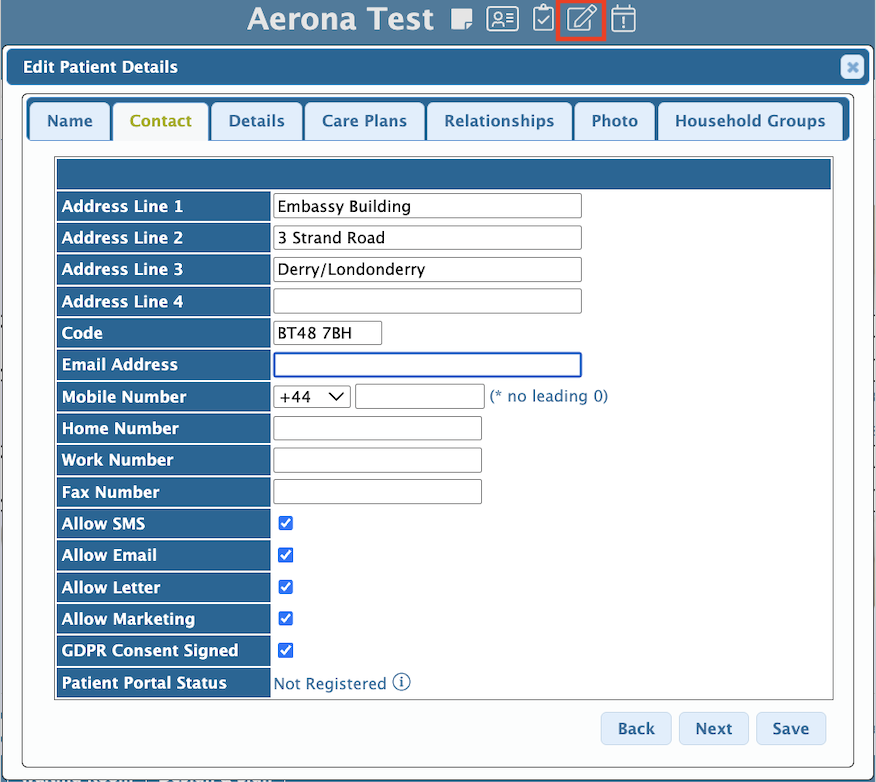
Task: Select the Contact tab
Action: pos(160,121)
